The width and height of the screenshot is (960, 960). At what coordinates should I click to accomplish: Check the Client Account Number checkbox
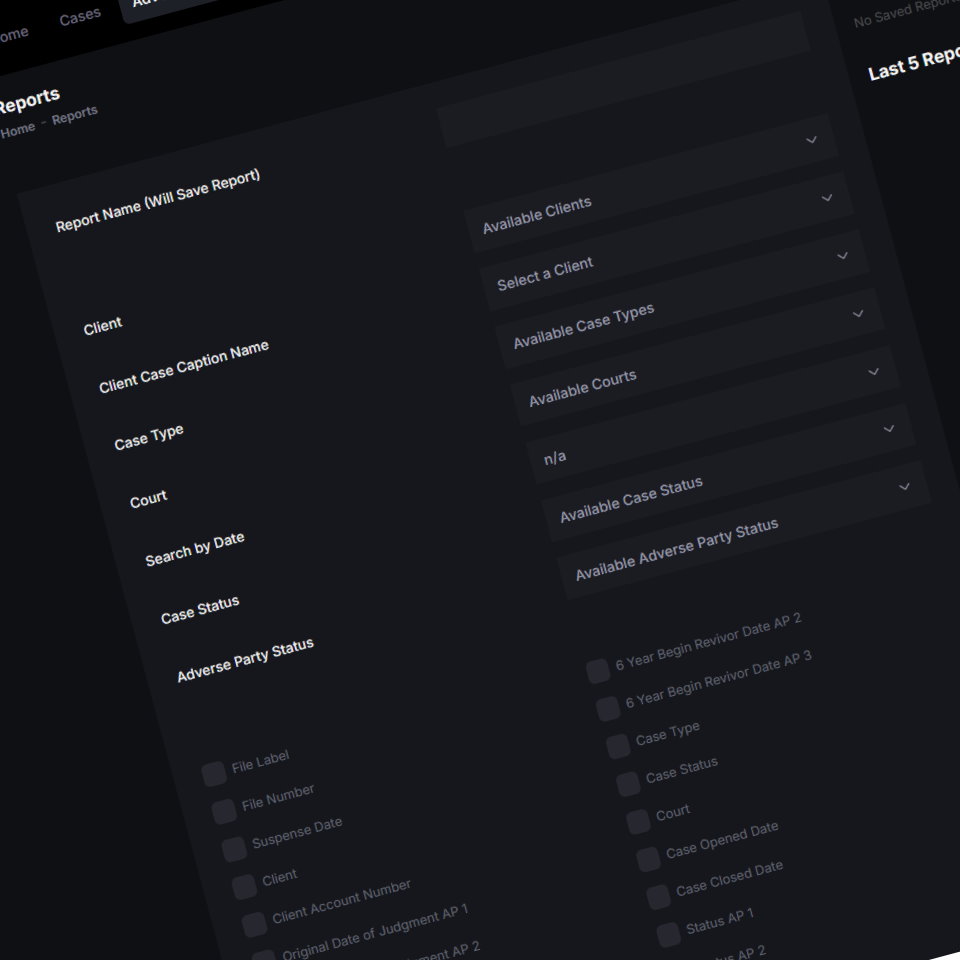(x=254, y=924)
